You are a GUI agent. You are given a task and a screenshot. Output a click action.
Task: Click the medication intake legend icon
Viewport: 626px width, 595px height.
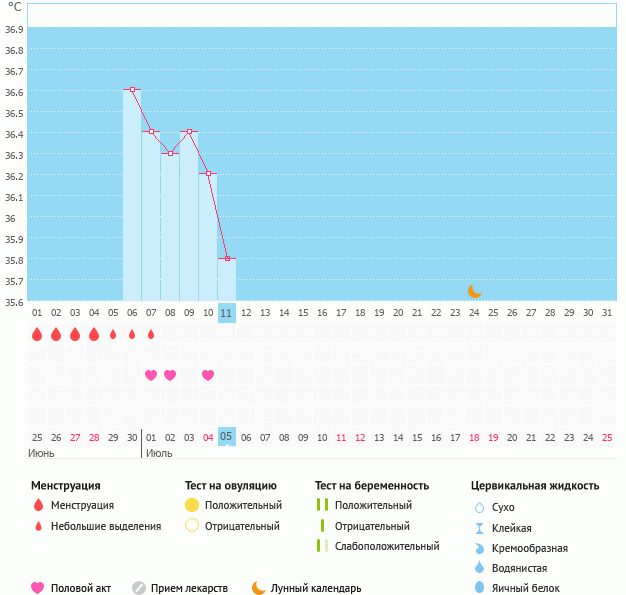139,588
